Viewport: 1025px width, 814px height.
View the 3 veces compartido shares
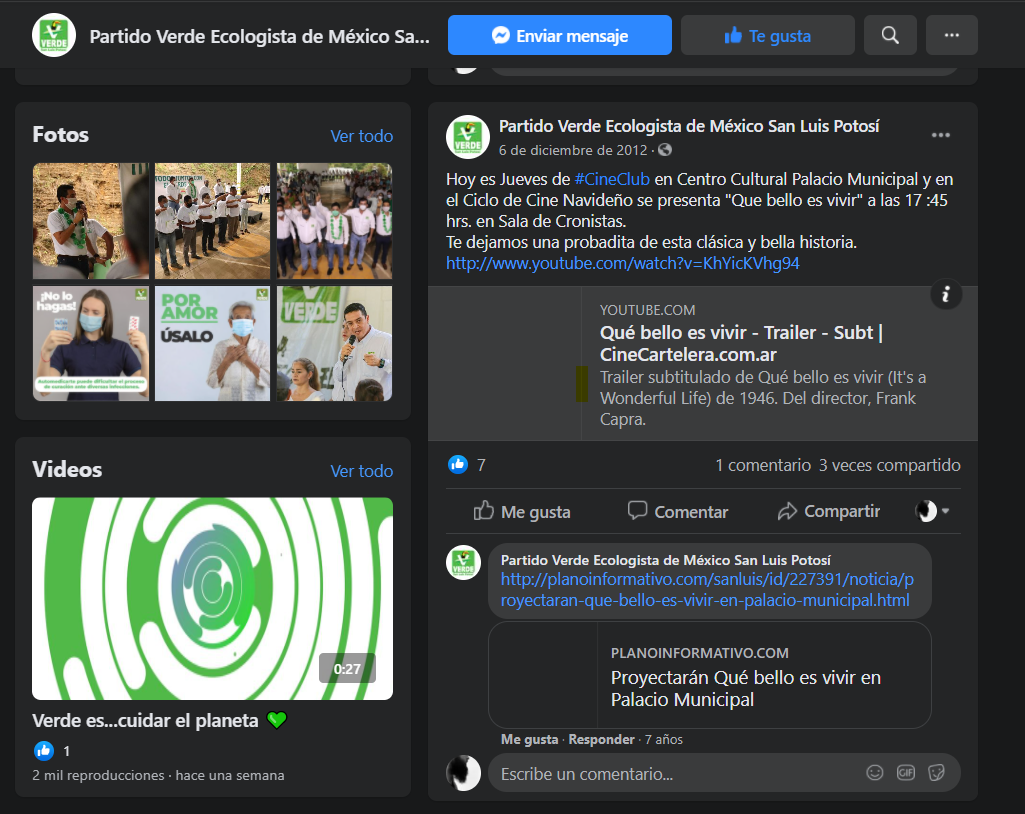[890, 465]
